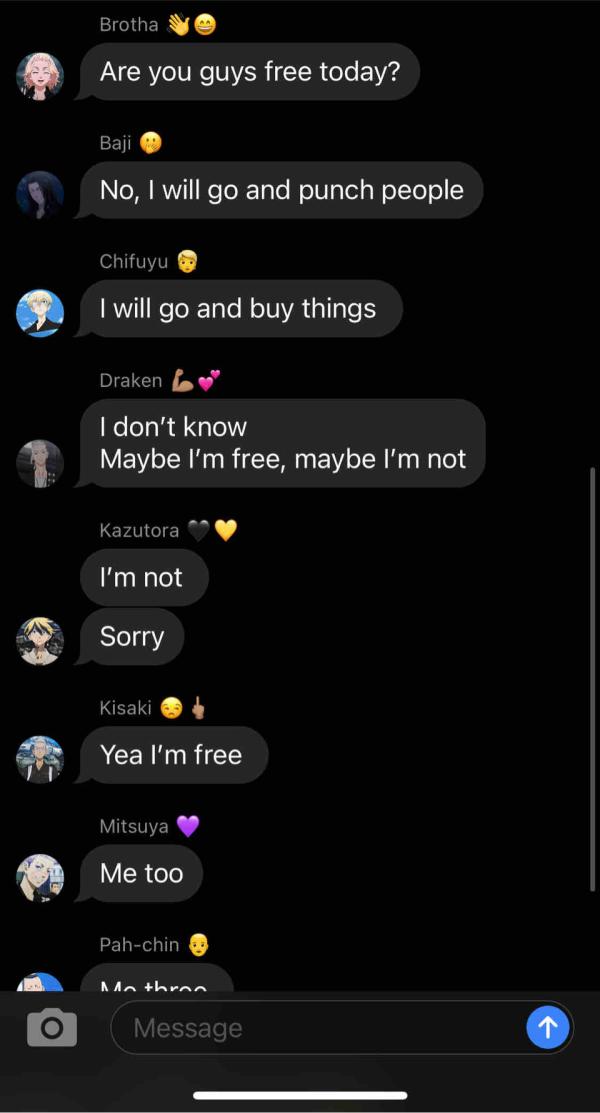Open Brotha's avatar with pink hair

pos(40,76)
